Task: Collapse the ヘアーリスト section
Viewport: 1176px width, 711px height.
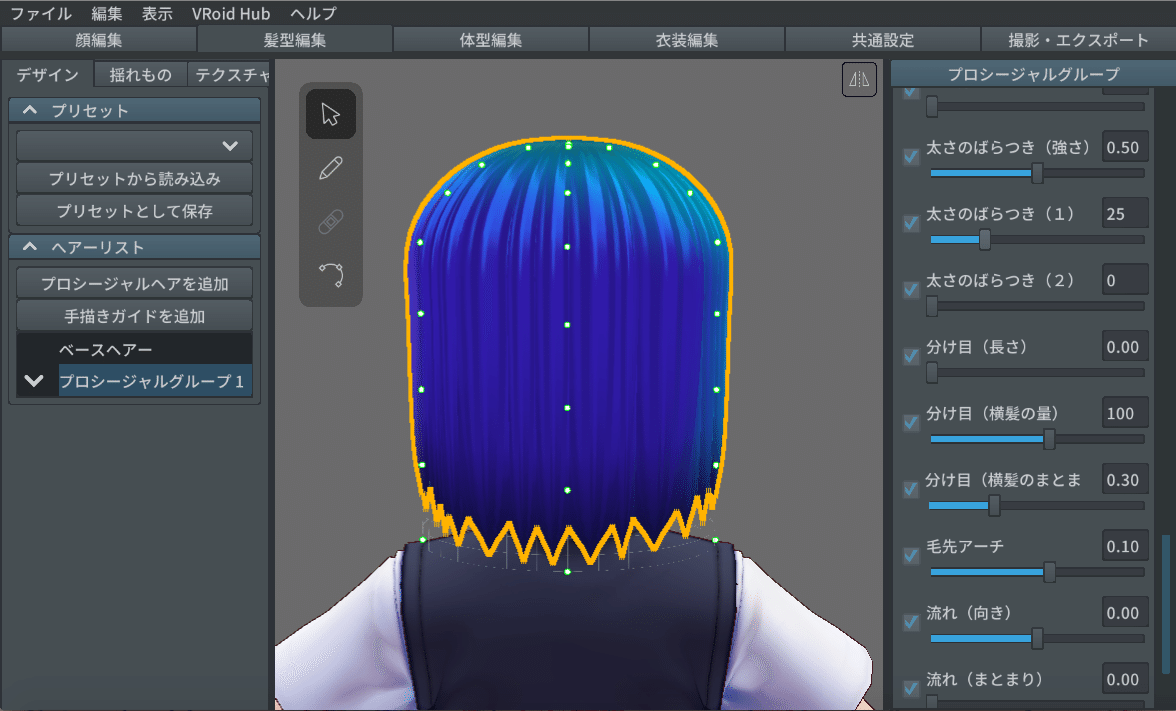Action: coord(134,247)
